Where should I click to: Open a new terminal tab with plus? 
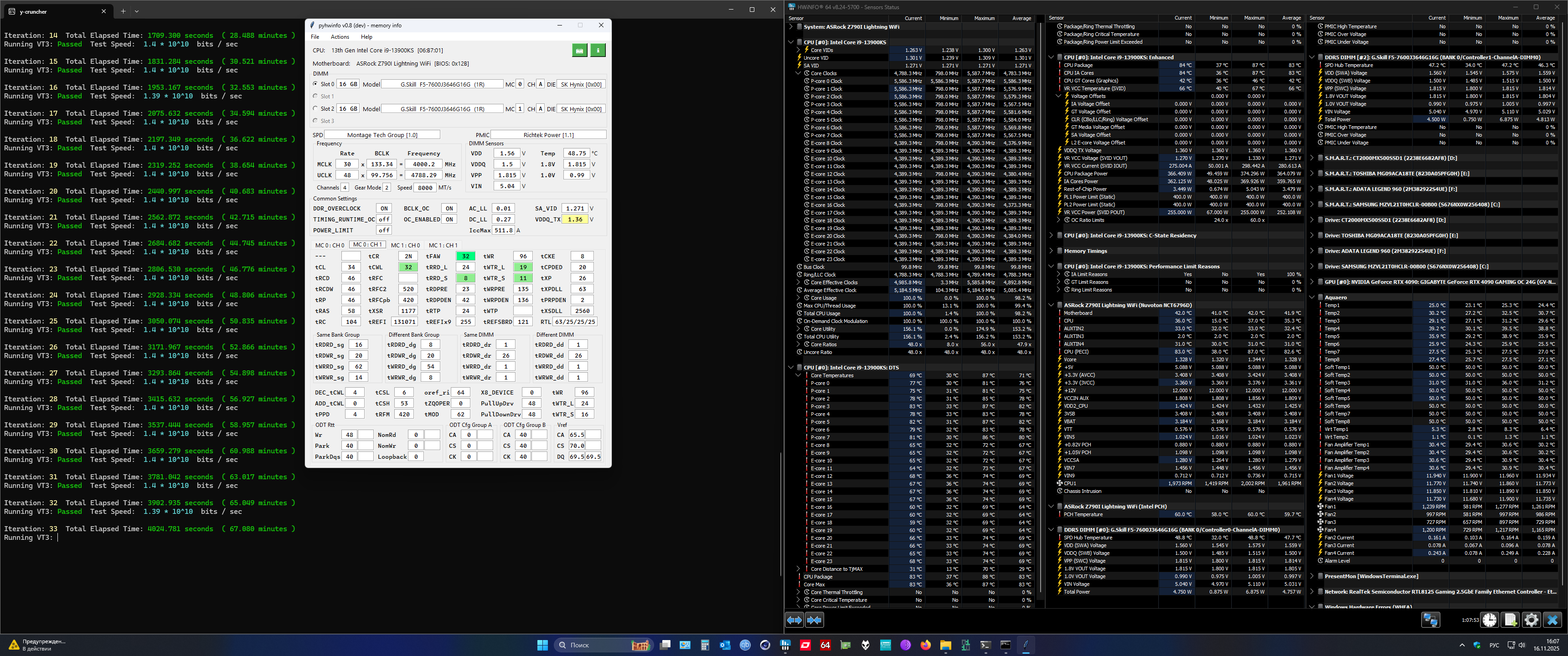pyautogui.click(x=123, y=11)
